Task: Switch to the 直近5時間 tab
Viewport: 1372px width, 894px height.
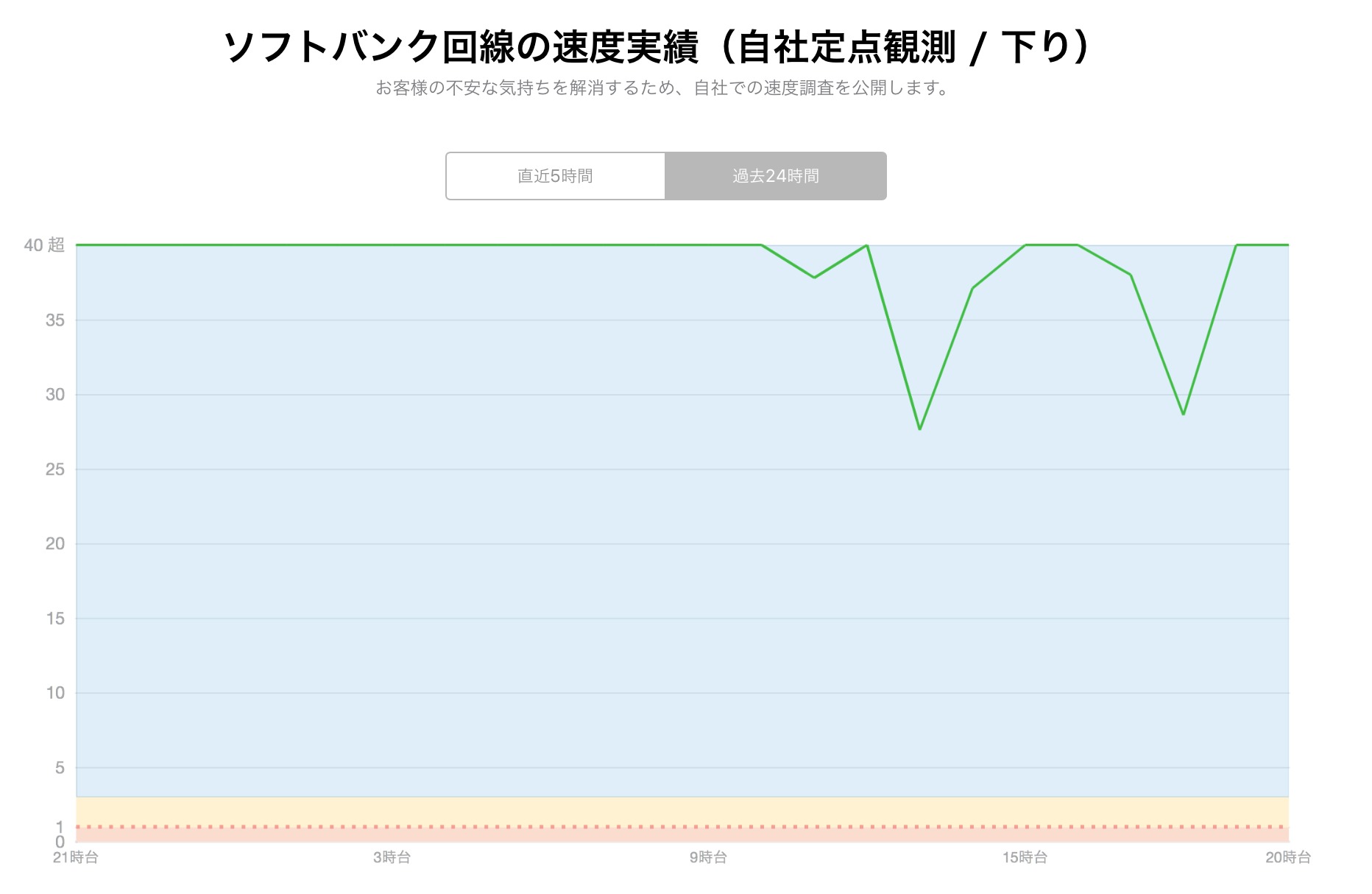Action: pyautogui.click(x=555, y=176)
